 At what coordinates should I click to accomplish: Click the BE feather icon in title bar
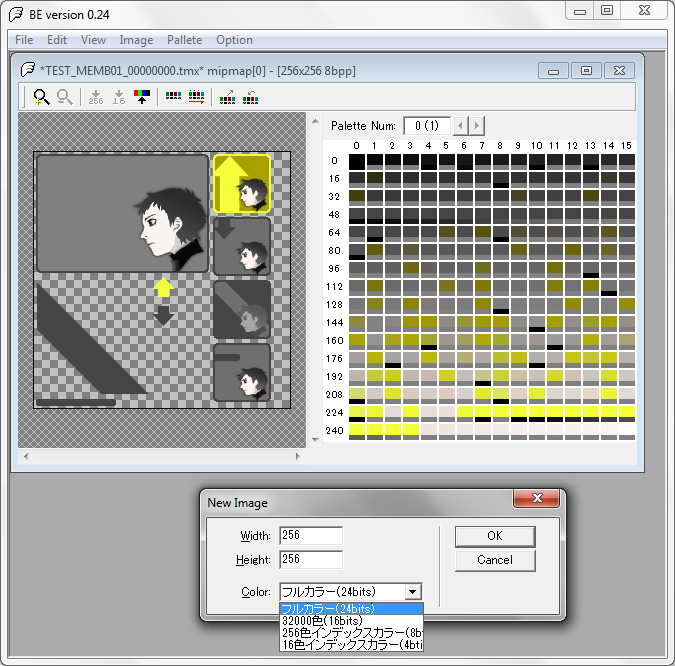(16, 14)
